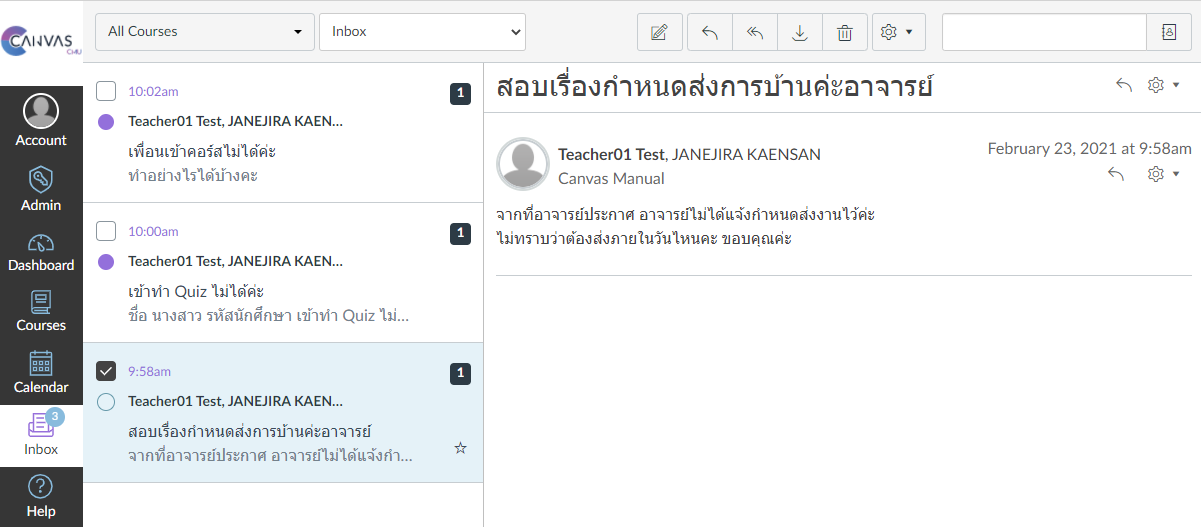
Task: Star the 9:58am conversation
Action: [460, 449]
